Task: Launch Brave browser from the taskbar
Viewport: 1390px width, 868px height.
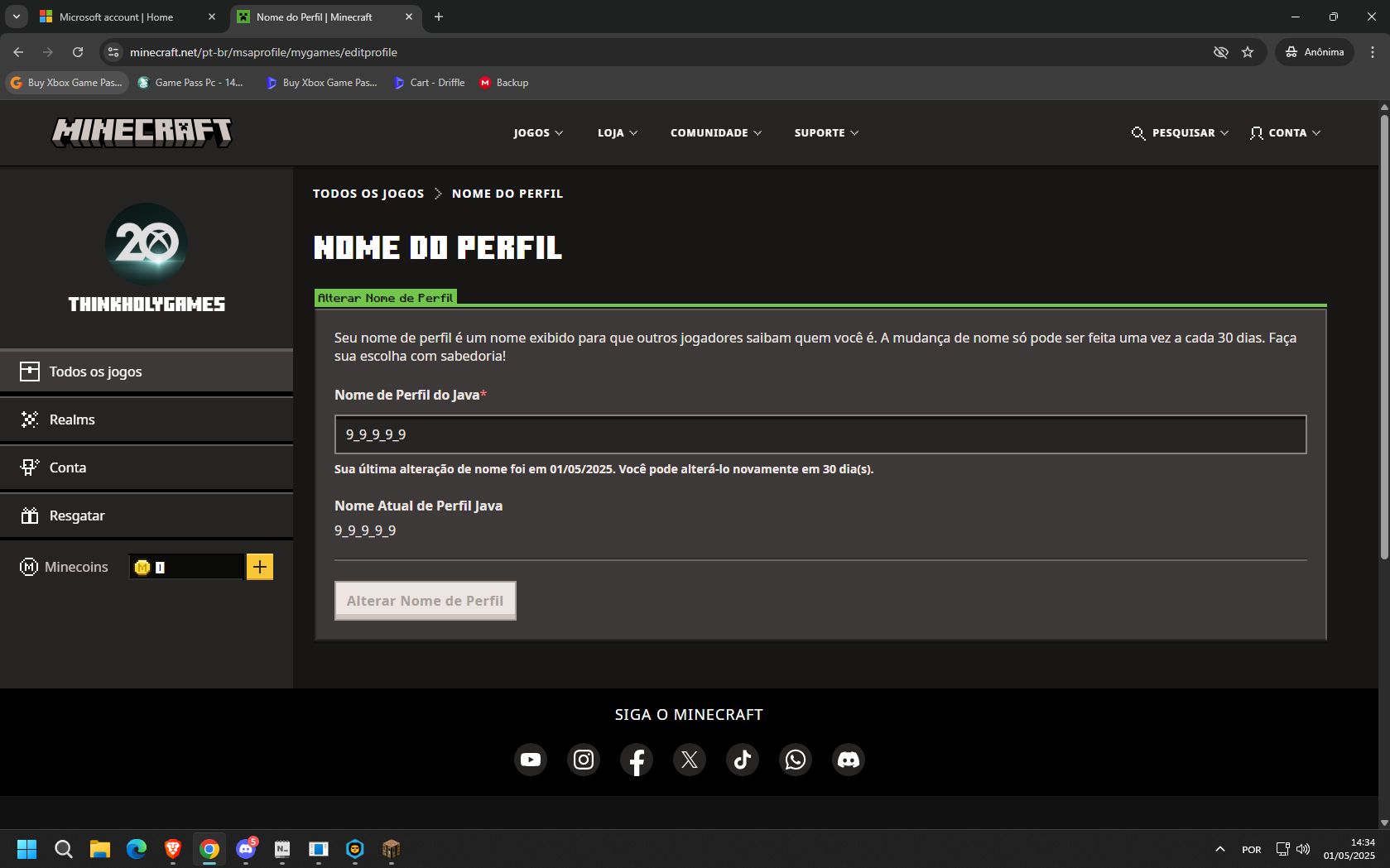Action: click(x=173, y=849)
